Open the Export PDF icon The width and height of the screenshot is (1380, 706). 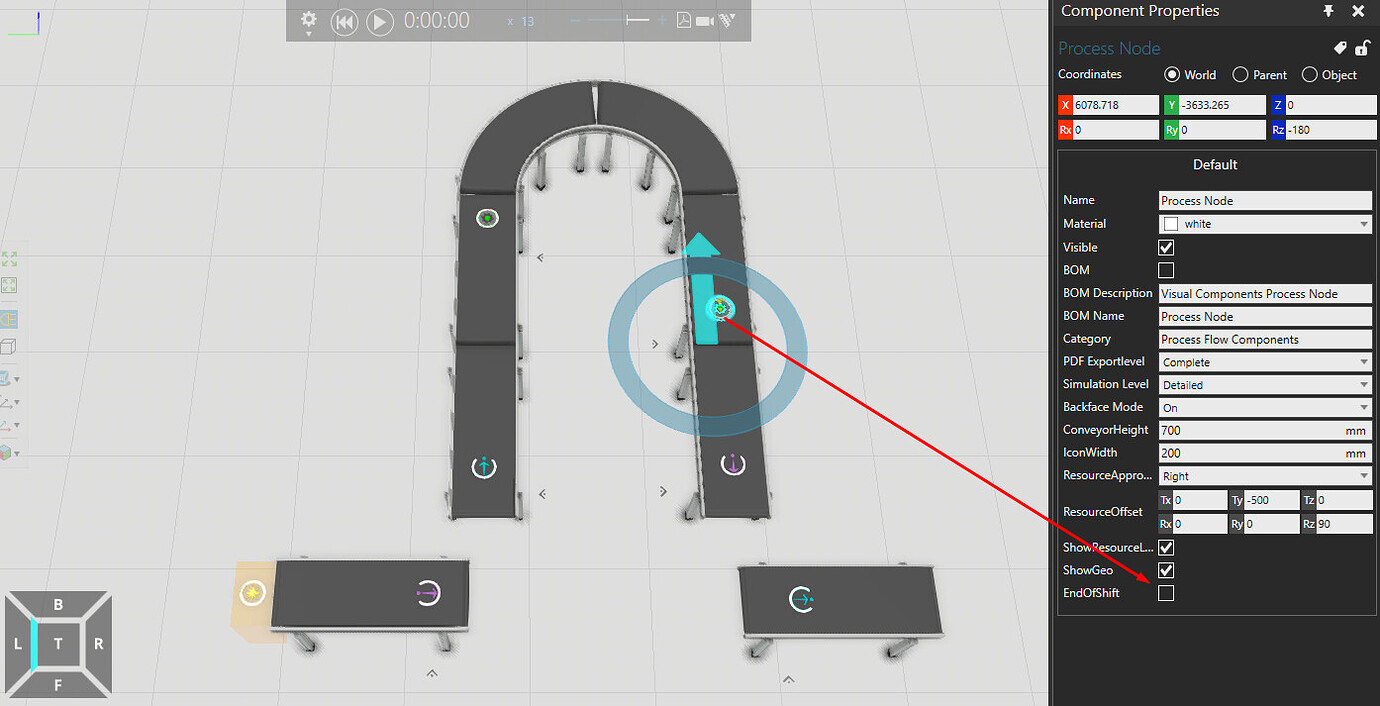(683, 21)
